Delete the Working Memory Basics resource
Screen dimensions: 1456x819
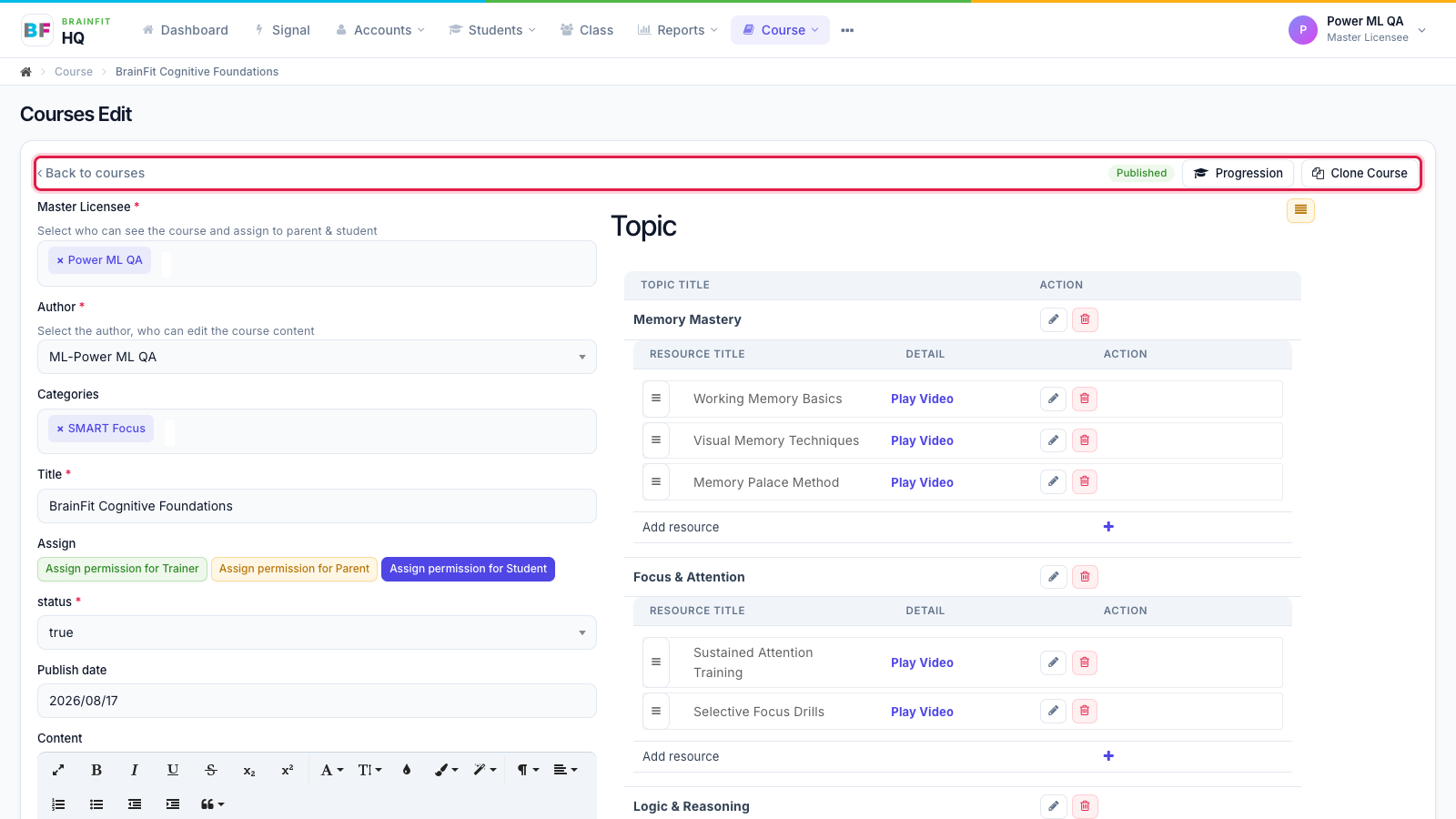click(x=1085, y=399)
